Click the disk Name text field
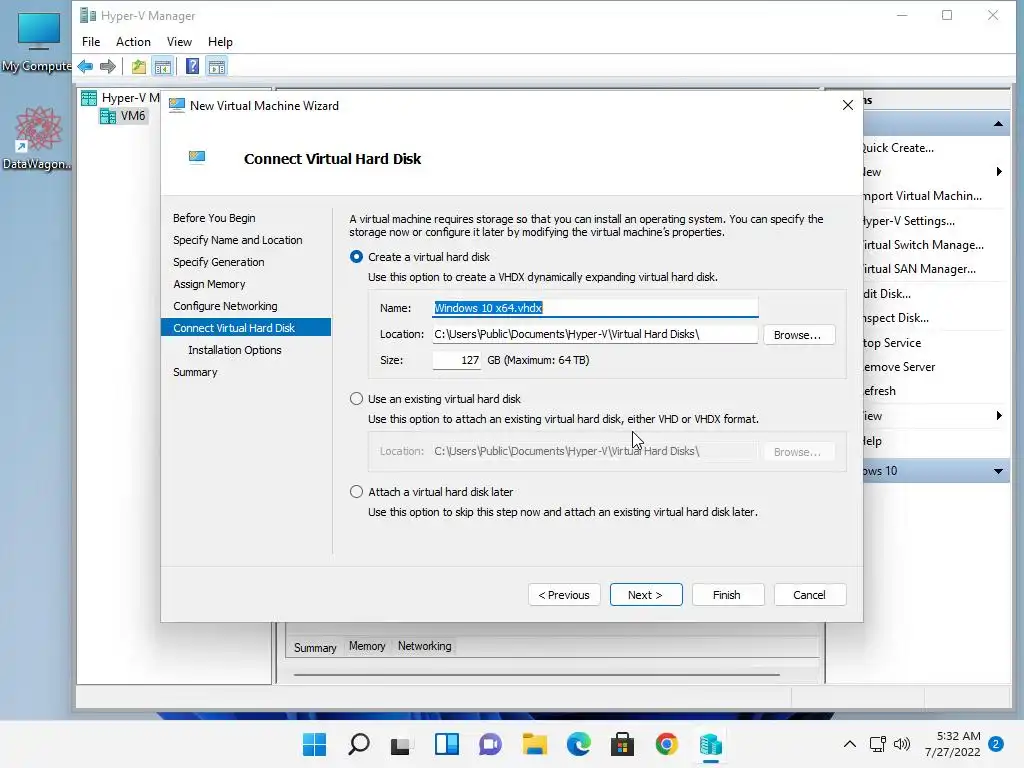Viewport: 1024px width, 768px height. [x=595, y=308]
